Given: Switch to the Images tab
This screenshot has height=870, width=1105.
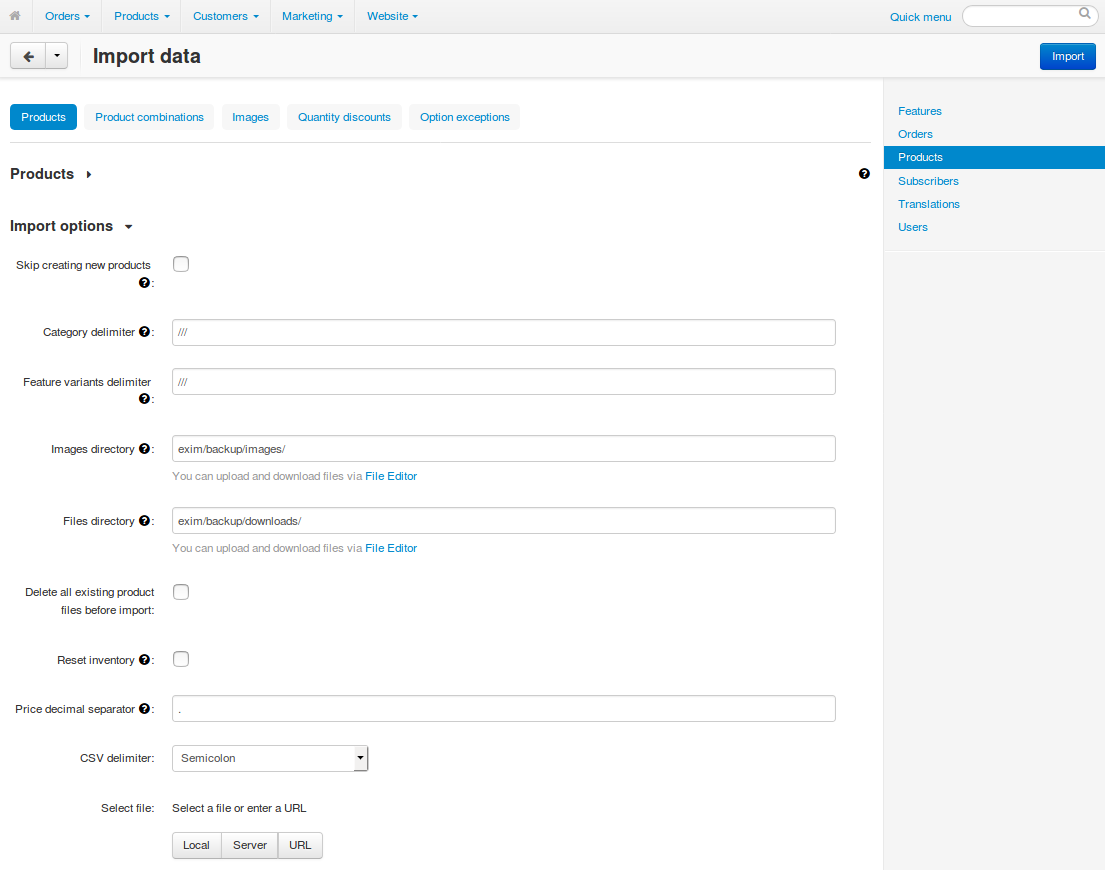Looking at the screenshot, I should coord(250,117).
